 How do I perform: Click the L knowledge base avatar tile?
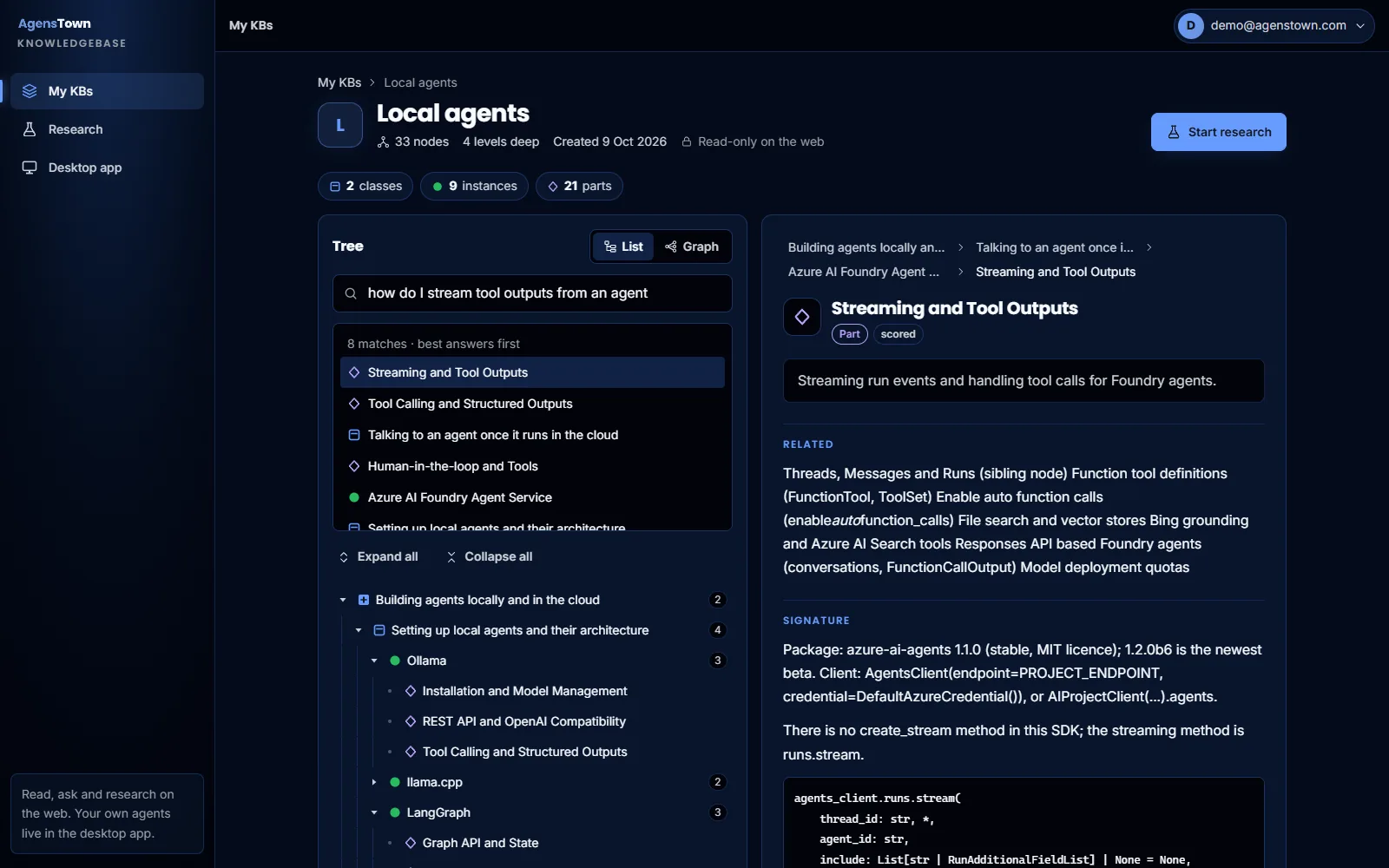click(340, 125)
